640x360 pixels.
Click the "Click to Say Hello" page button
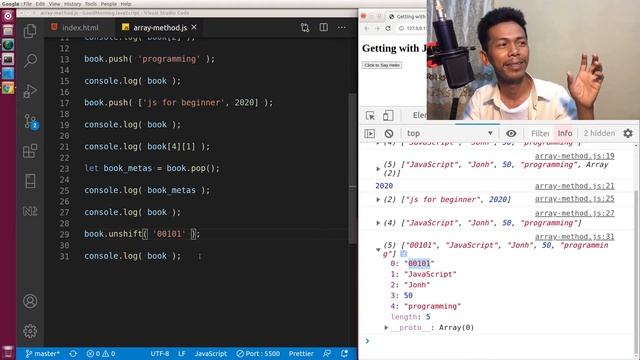coord(382,65)
